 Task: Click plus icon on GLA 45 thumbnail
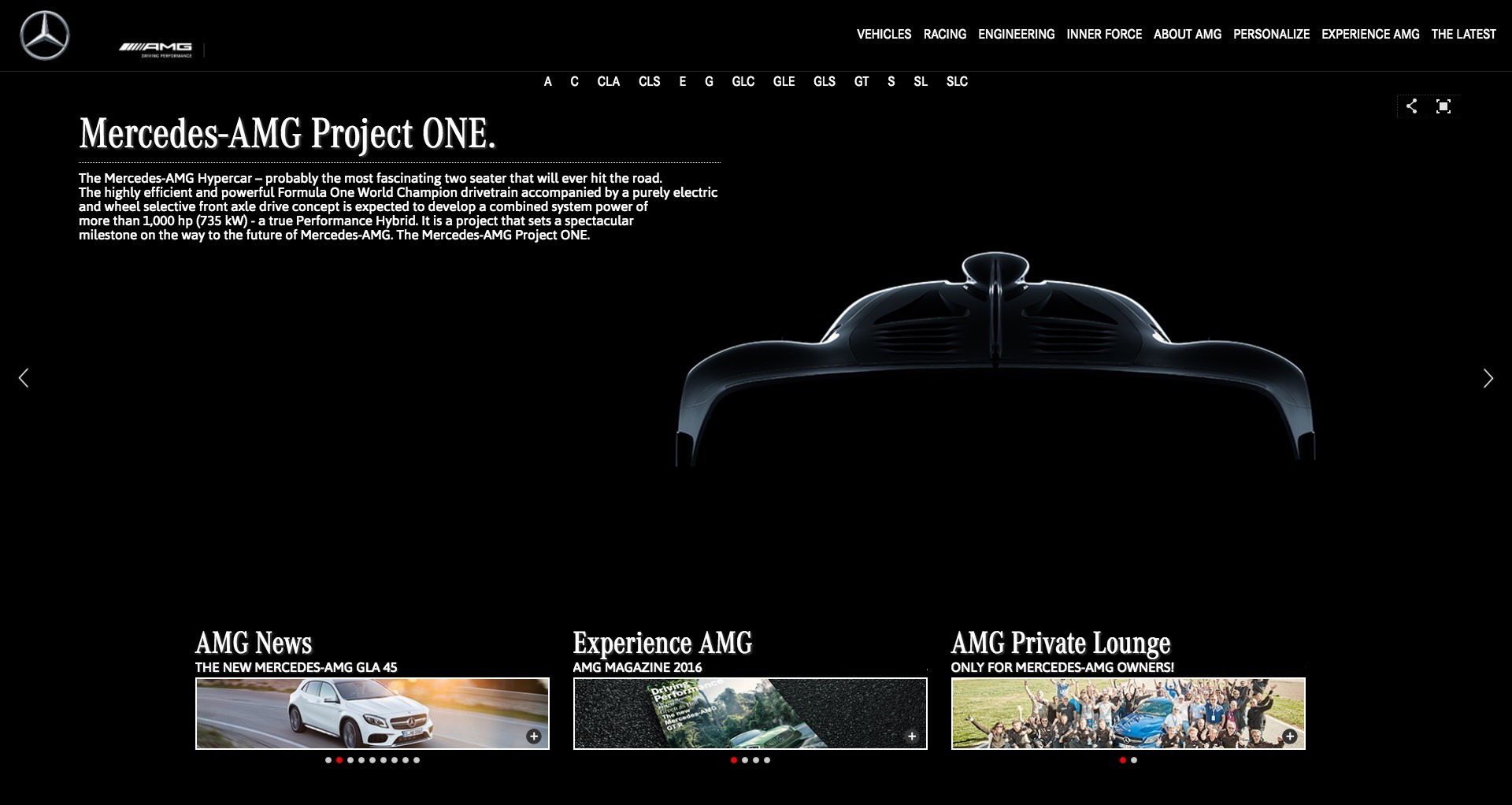click(x=534, y=736)
